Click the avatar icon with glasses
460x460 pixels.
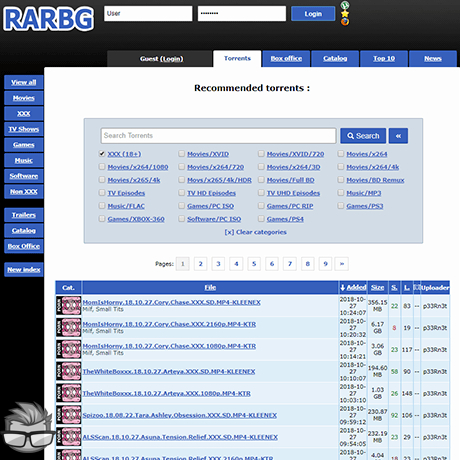pos(28,427)
